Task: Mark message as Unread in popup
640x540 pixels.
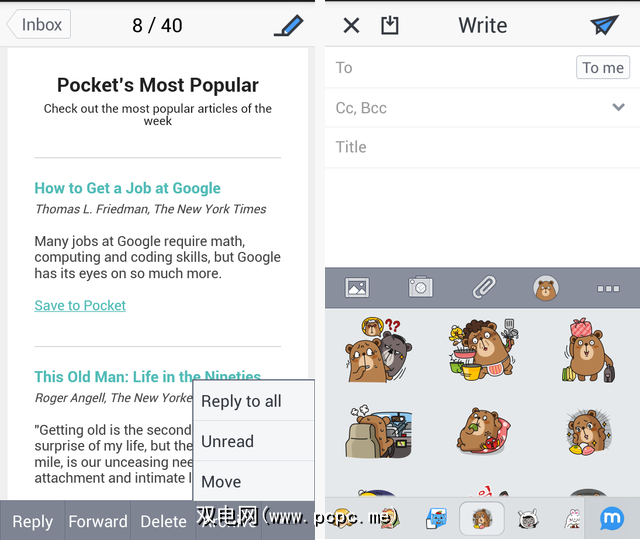Action: 253,441
